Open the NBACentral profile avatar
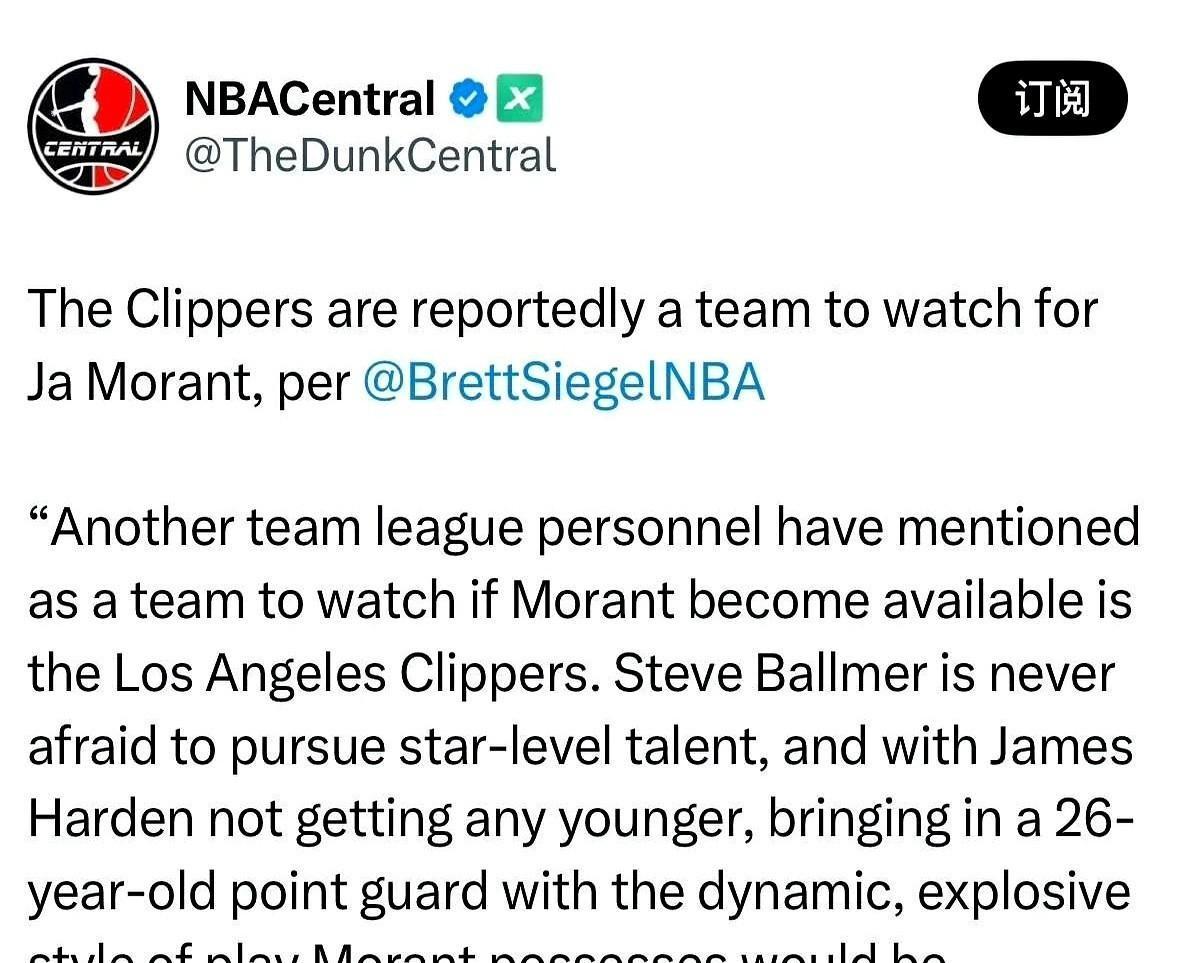The width and height of the screenshot is (1179, 963). coord(93,126)
